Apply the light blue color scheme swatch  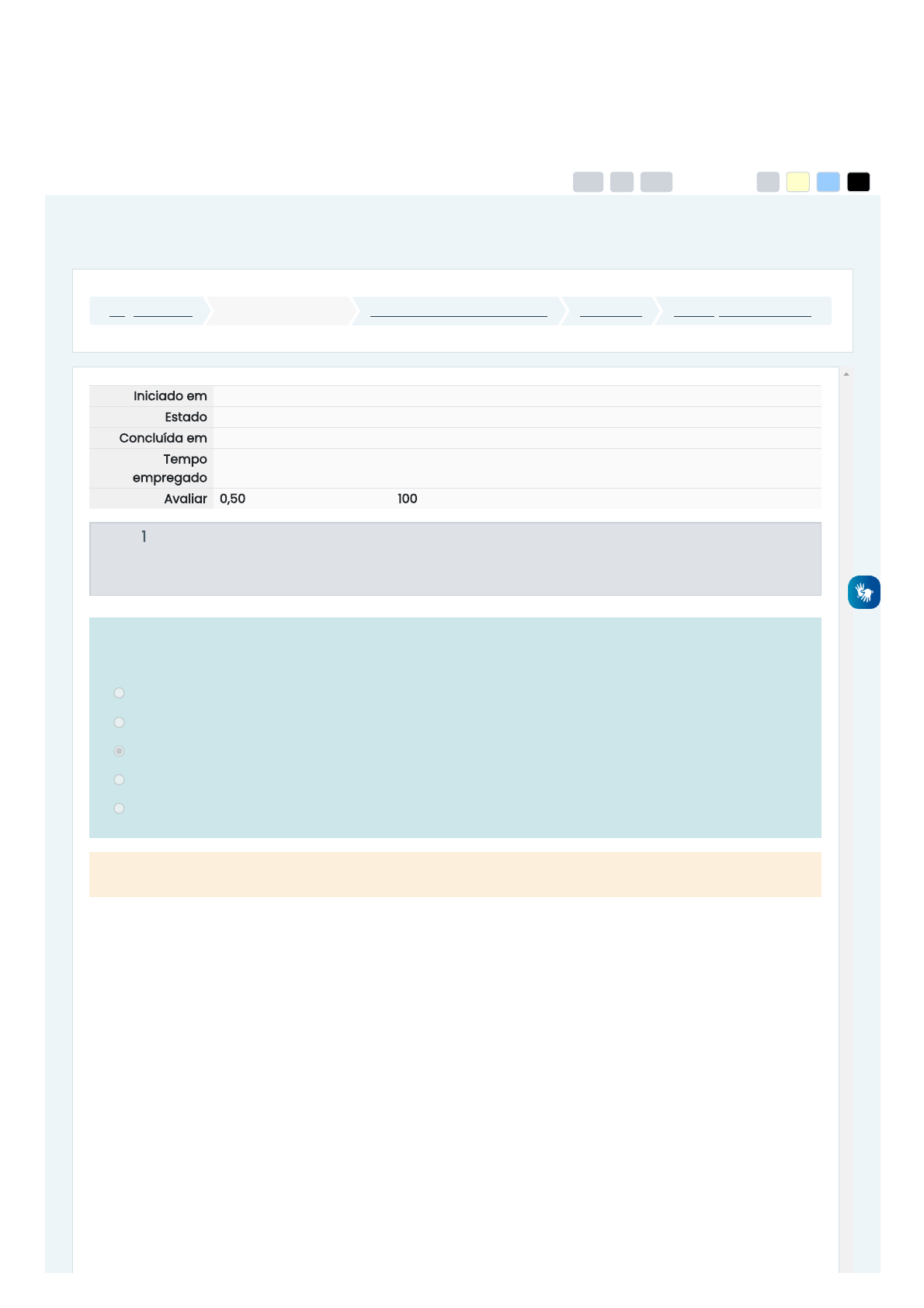pyautogui.click(x=828, y=182)
